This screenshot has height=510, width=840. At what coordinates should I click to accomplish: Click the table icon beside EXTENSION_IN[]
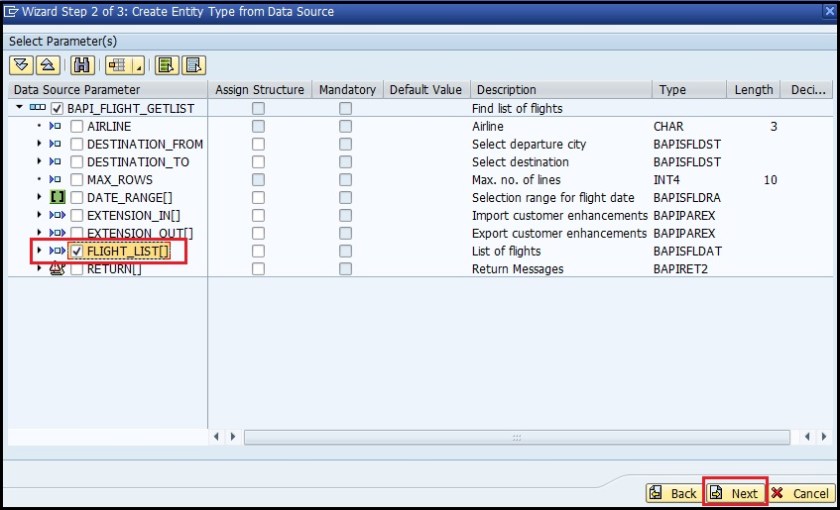tap(57, 215)
